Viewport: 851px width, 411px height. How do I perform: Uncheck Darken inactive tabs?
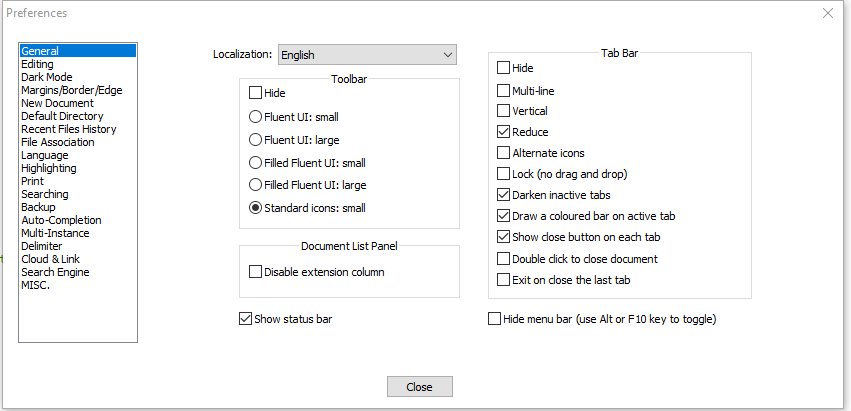pos(504,195)
